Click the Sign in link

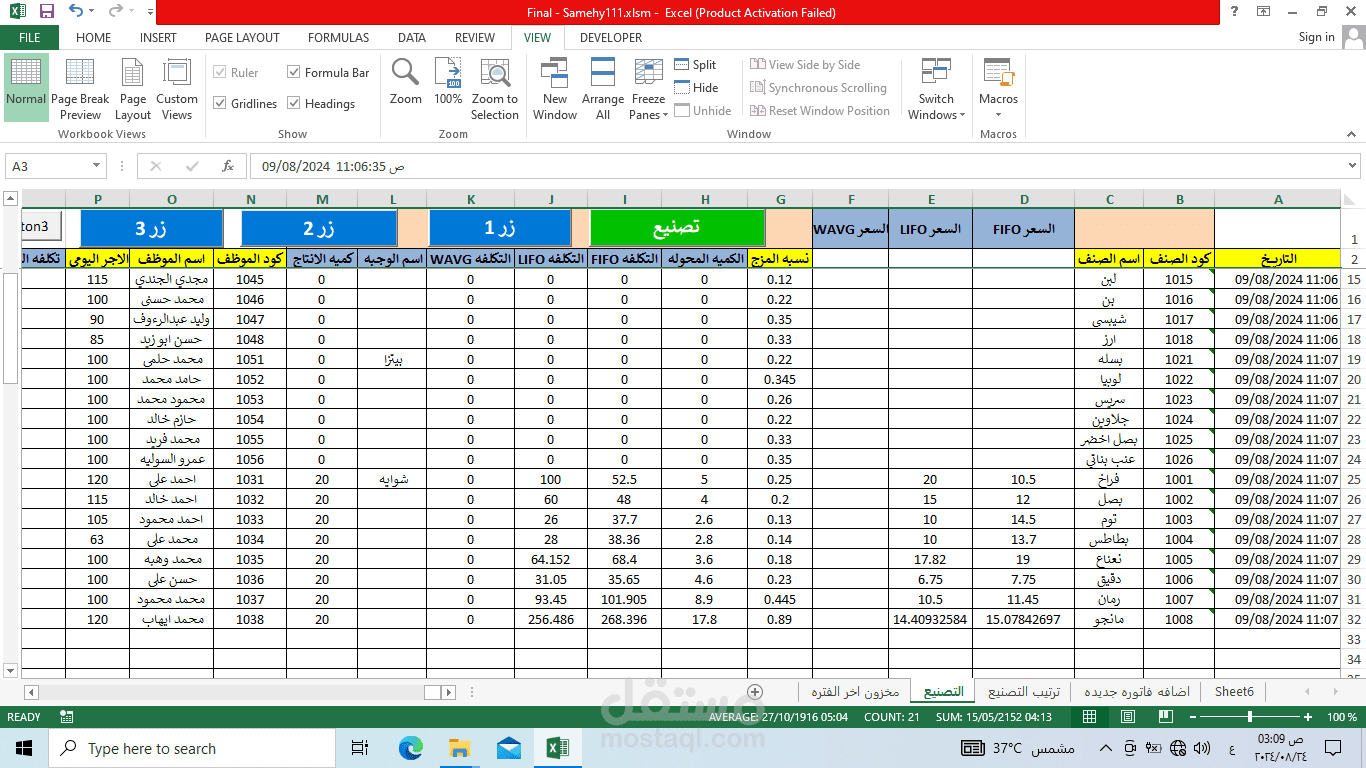[1316, 37]
